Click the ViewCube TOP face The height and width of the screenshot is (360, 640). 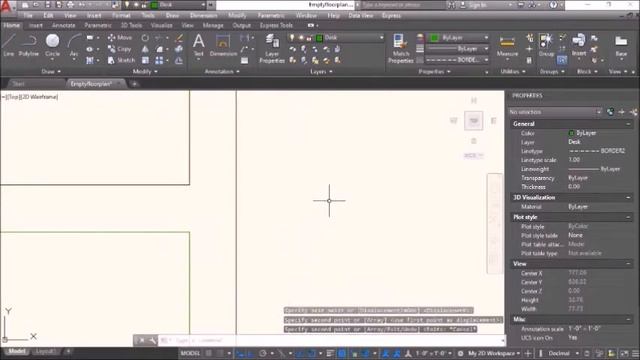click(x=473, y=120)
